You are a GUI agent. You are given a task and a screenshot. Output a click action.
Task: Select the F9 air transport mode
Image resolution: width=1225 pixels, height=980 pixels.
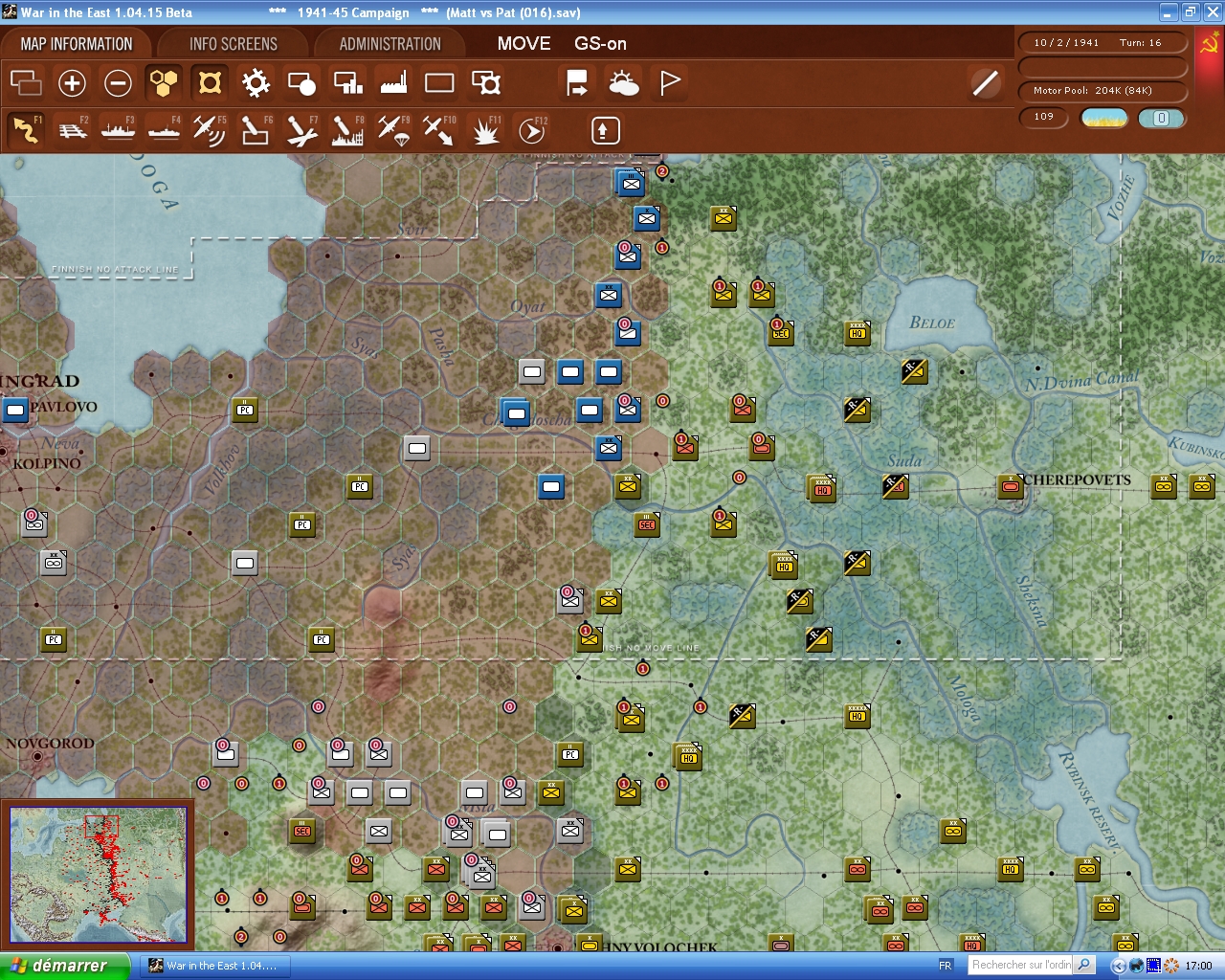click(393, 129)
